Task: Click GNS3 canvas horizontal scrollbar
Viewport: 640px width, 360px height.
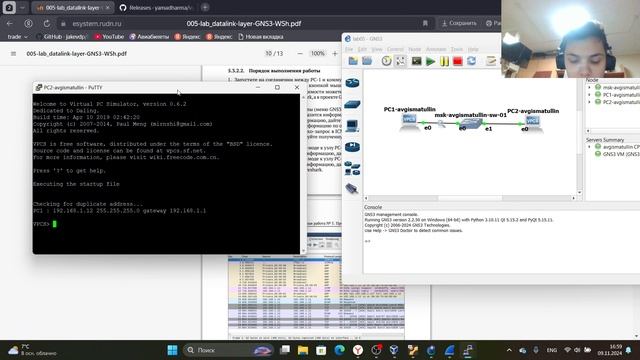Action: point(470,198)
